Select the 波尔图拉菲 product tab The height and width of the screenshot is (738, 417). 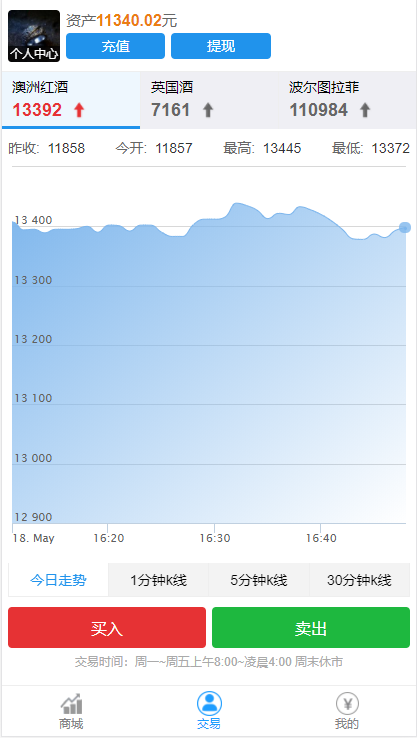[347, 100]
